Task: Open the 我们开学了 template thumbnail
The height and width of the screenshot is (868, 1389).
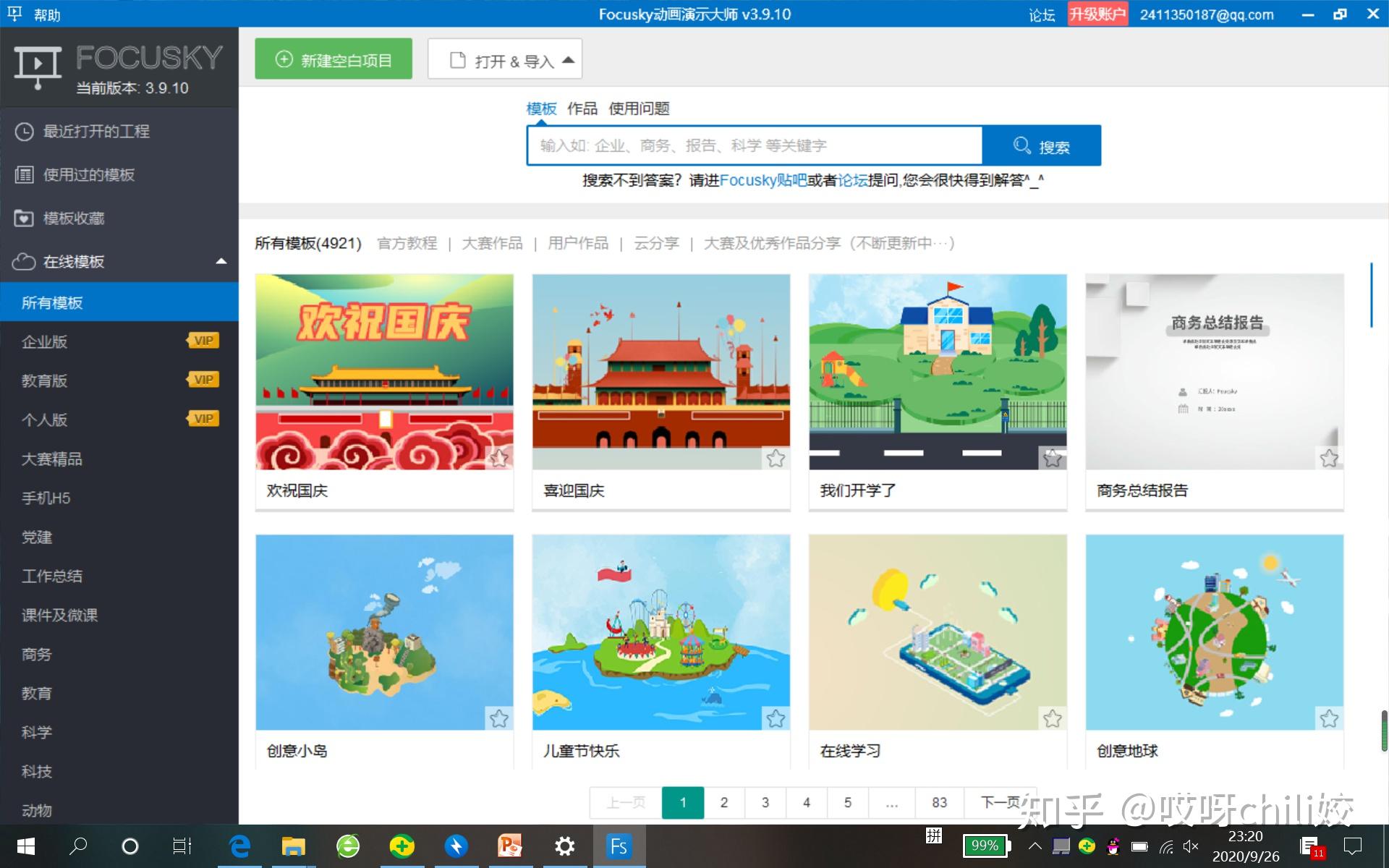Action: pos(937,372)
